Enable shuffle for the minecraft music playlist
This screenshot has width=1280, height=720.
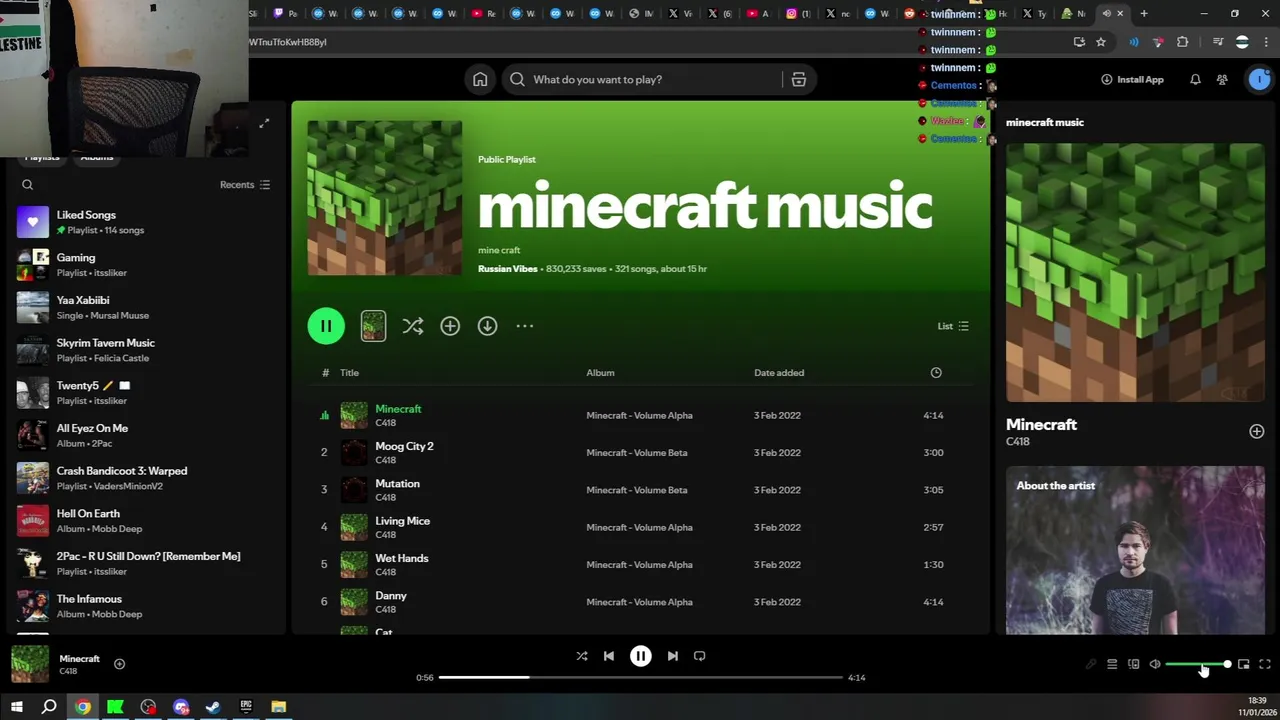point(412,326)
